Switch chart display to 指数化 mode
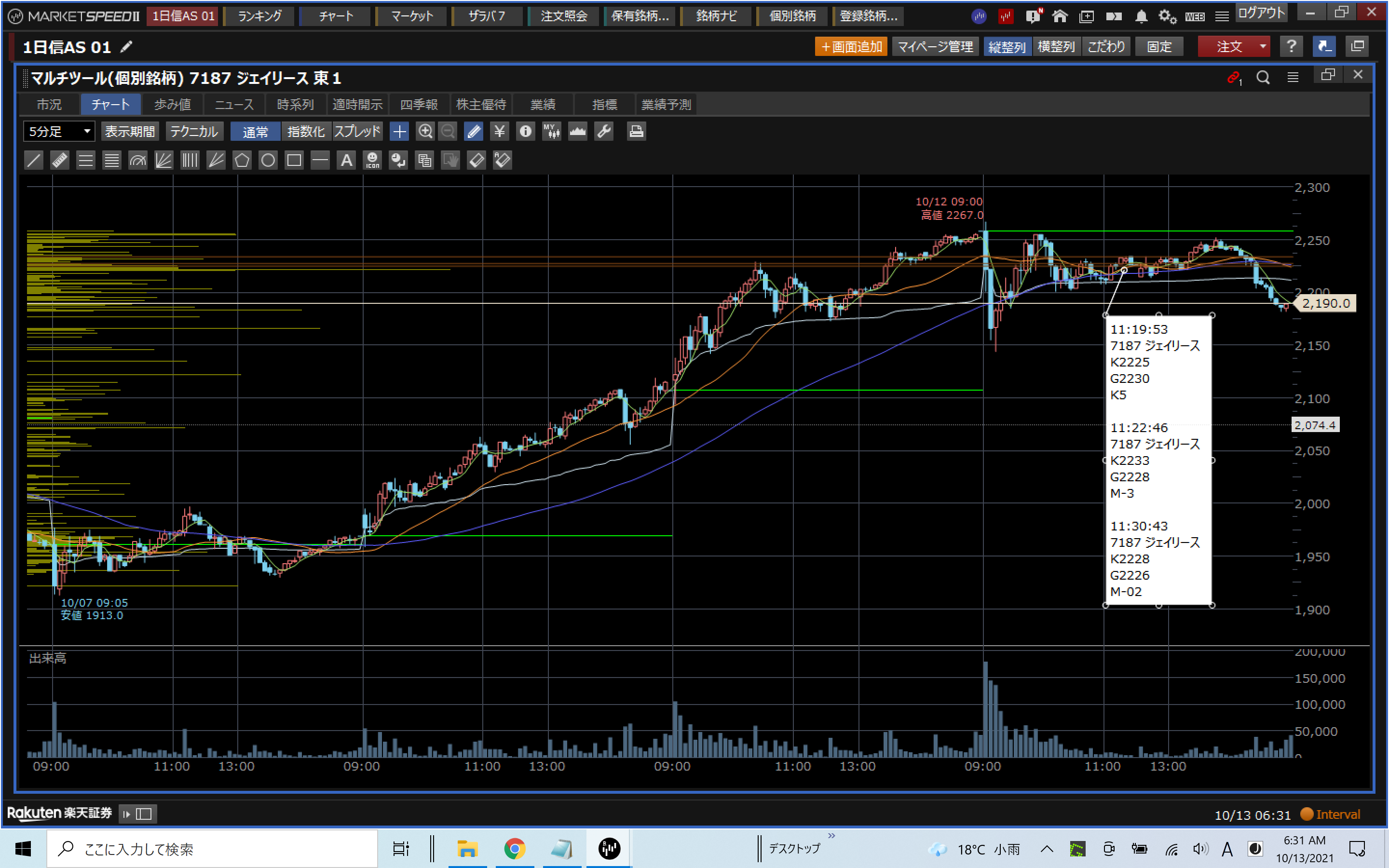The height and width of the screenshot is (868, 1389). tap(305, 132)
